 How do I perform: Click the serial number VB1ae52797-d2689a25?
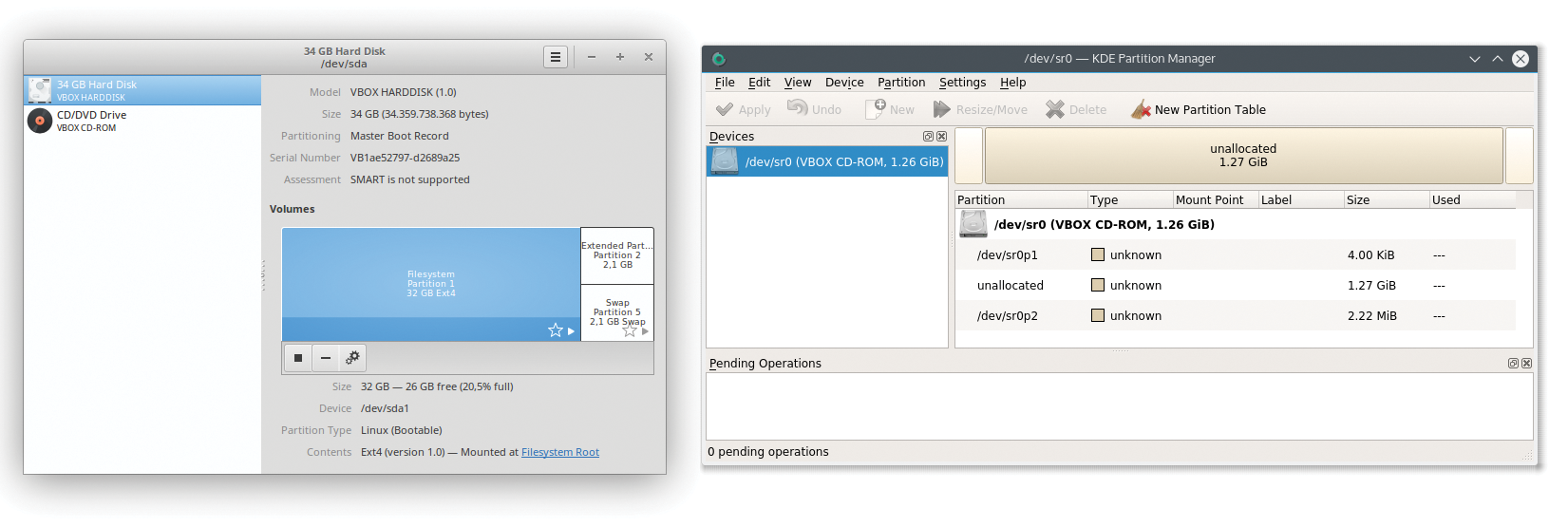(405, 158)
